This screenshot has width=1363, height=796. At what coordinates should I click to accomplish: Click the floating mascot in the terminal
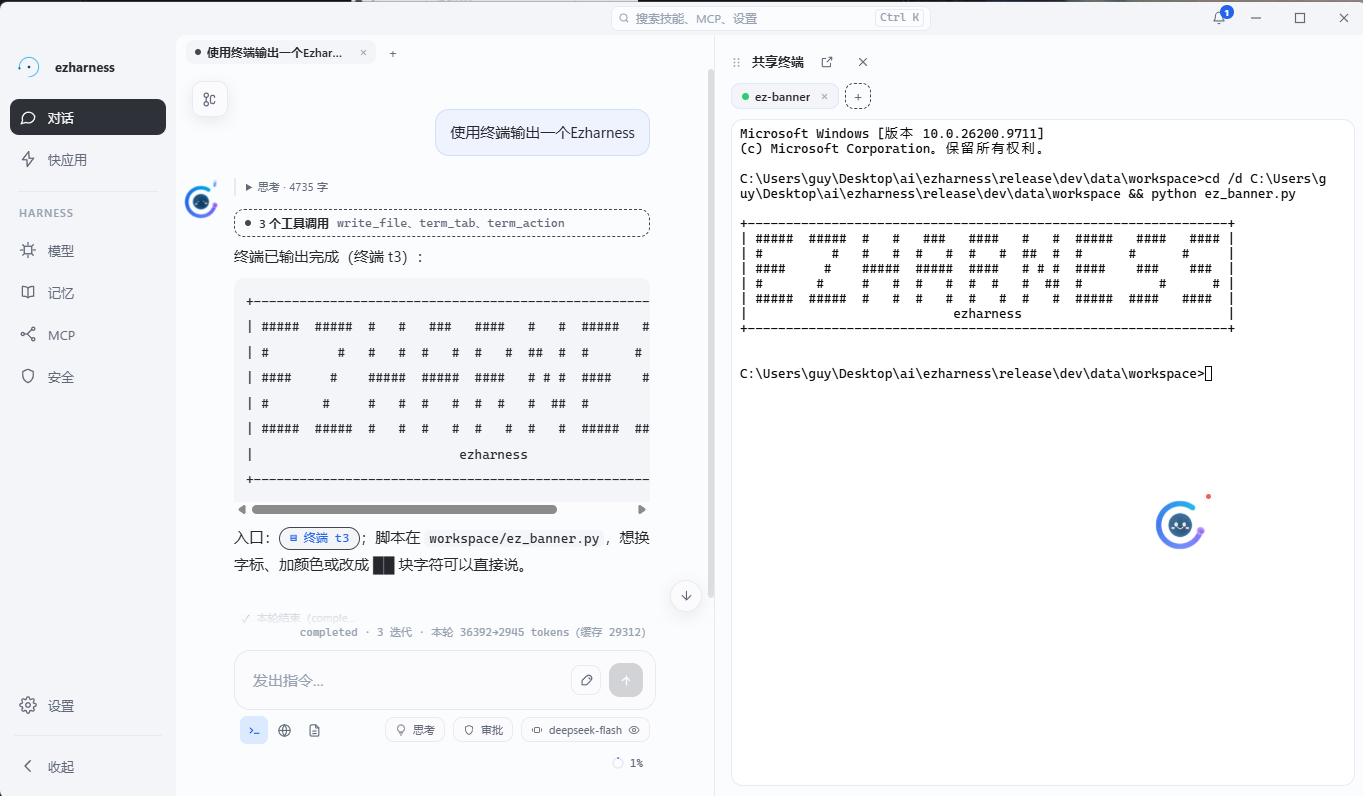coord(1182,523)
